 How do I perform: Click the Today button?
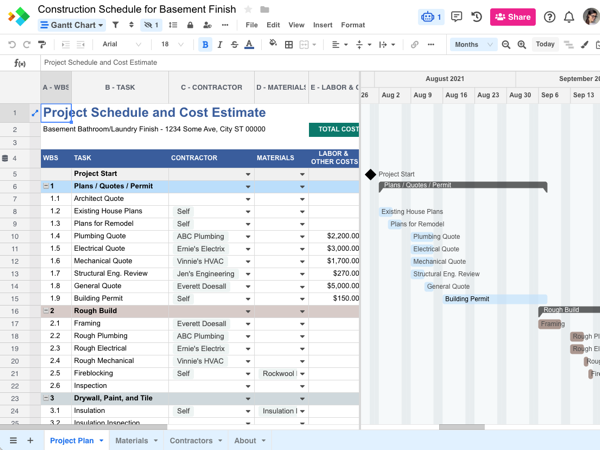(545, 45)
